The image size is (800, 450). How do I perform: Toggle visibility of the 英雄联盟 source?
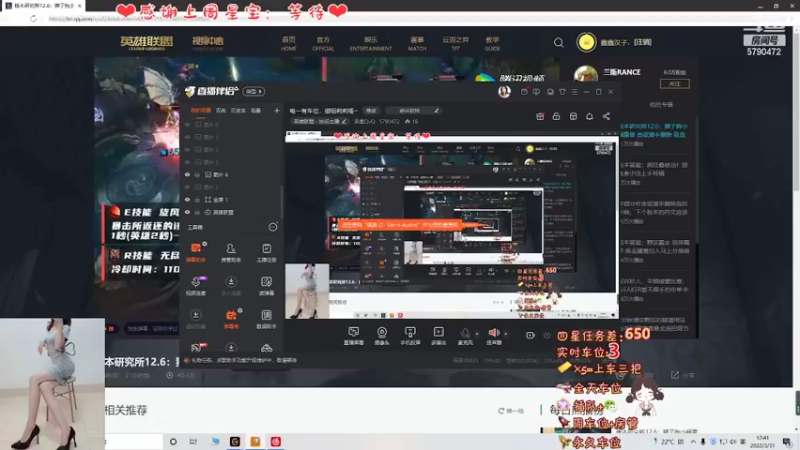187,212
